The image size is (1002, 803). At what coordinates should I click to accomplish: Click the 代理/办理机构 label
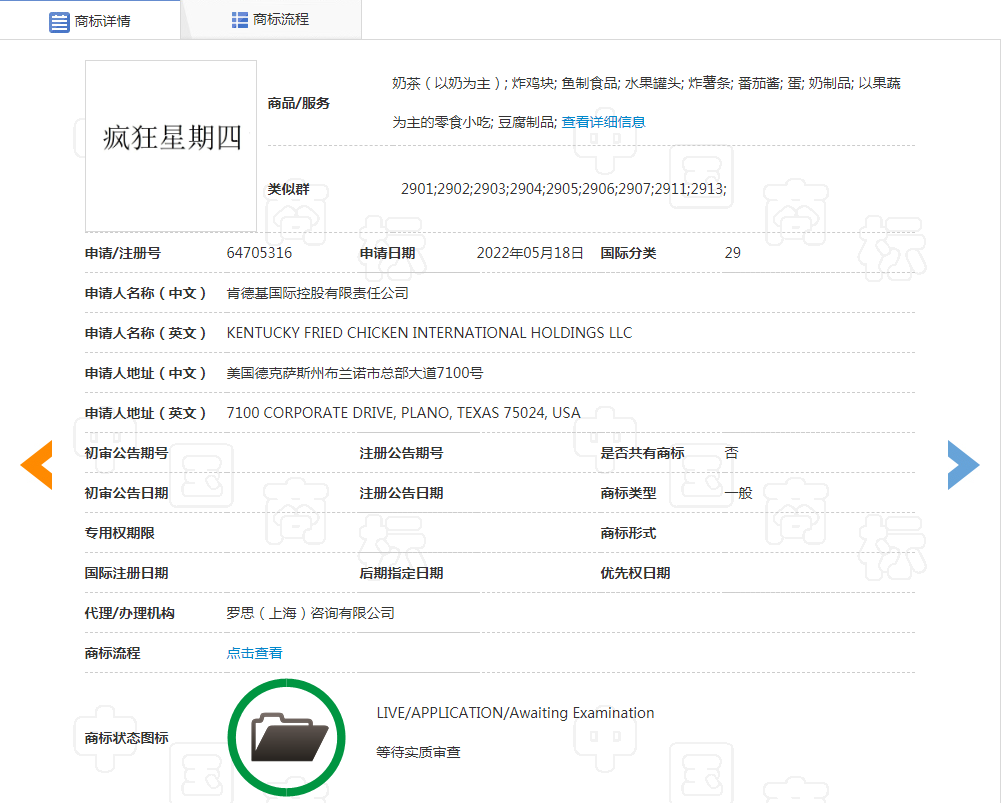tap(130, 613)
